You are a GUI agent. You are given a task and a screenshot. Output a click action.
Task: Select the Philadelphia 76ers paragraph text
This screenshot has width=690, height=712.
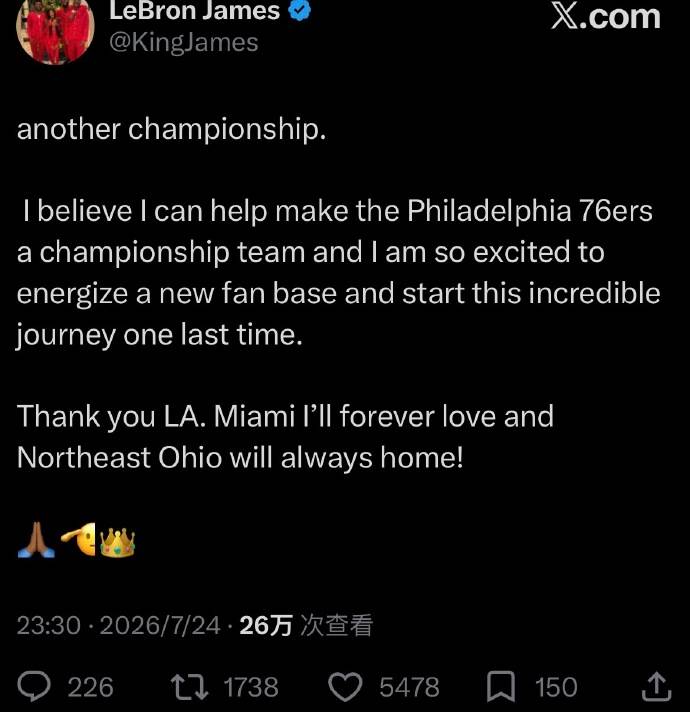338,273
